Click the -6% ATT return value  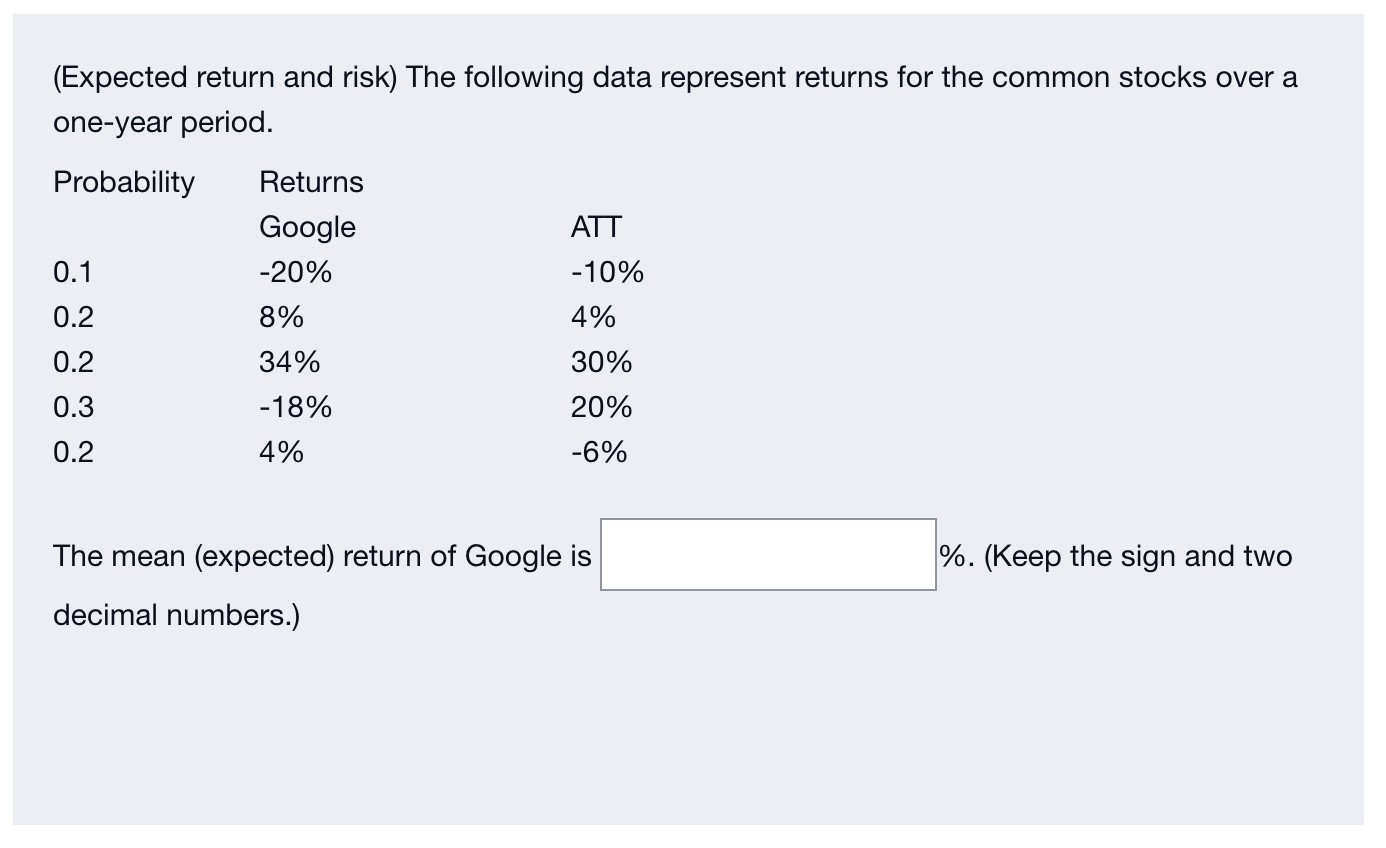[x=597, y=452]
